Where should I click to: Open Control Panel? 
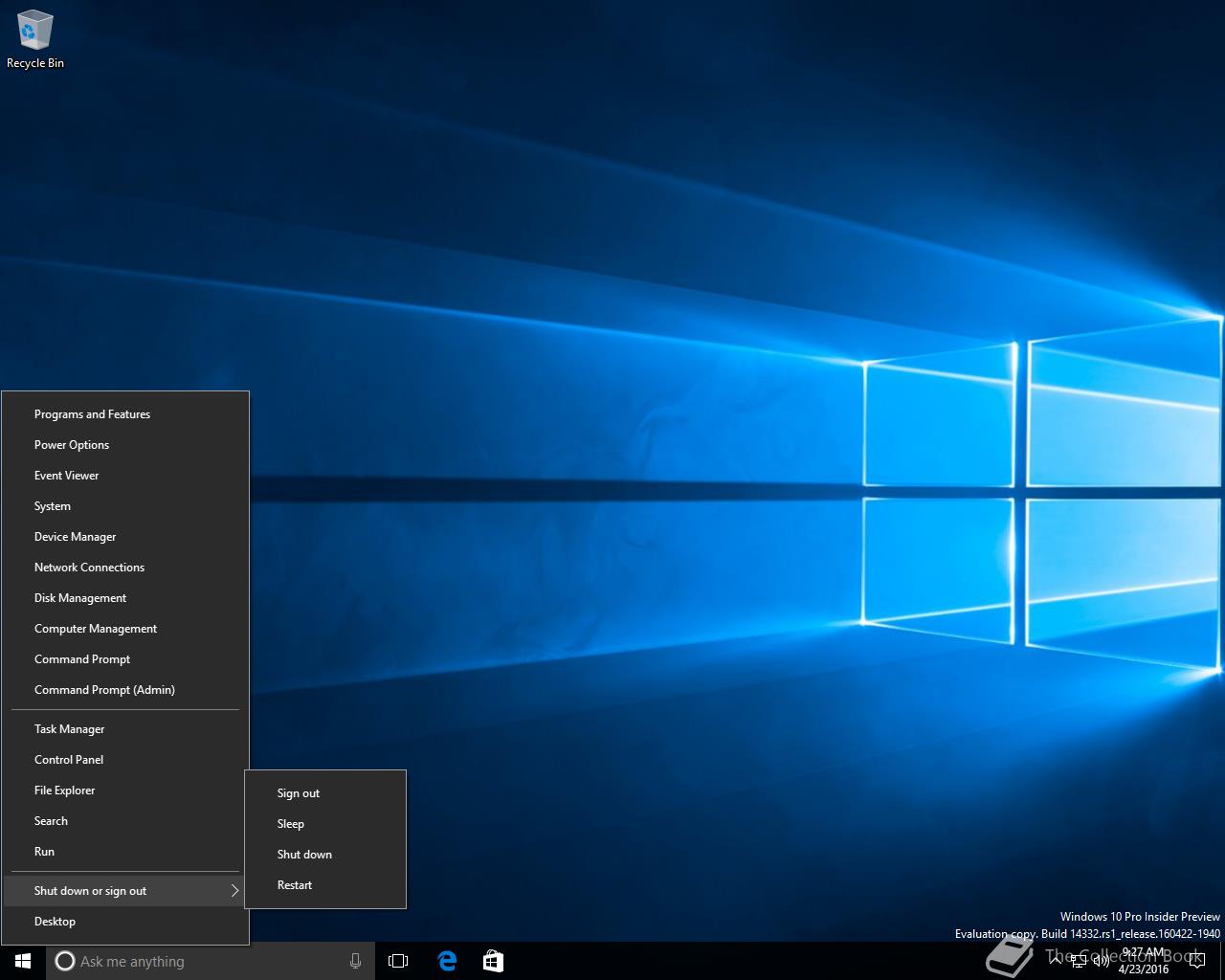pos(125,760)
